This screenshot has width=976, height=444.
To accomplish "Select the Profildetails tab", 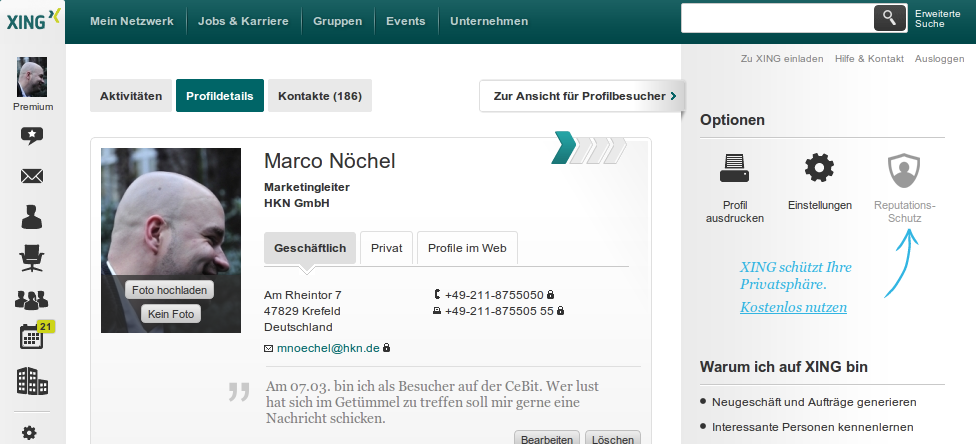I will pyautogui.click(x=220, y=96).
